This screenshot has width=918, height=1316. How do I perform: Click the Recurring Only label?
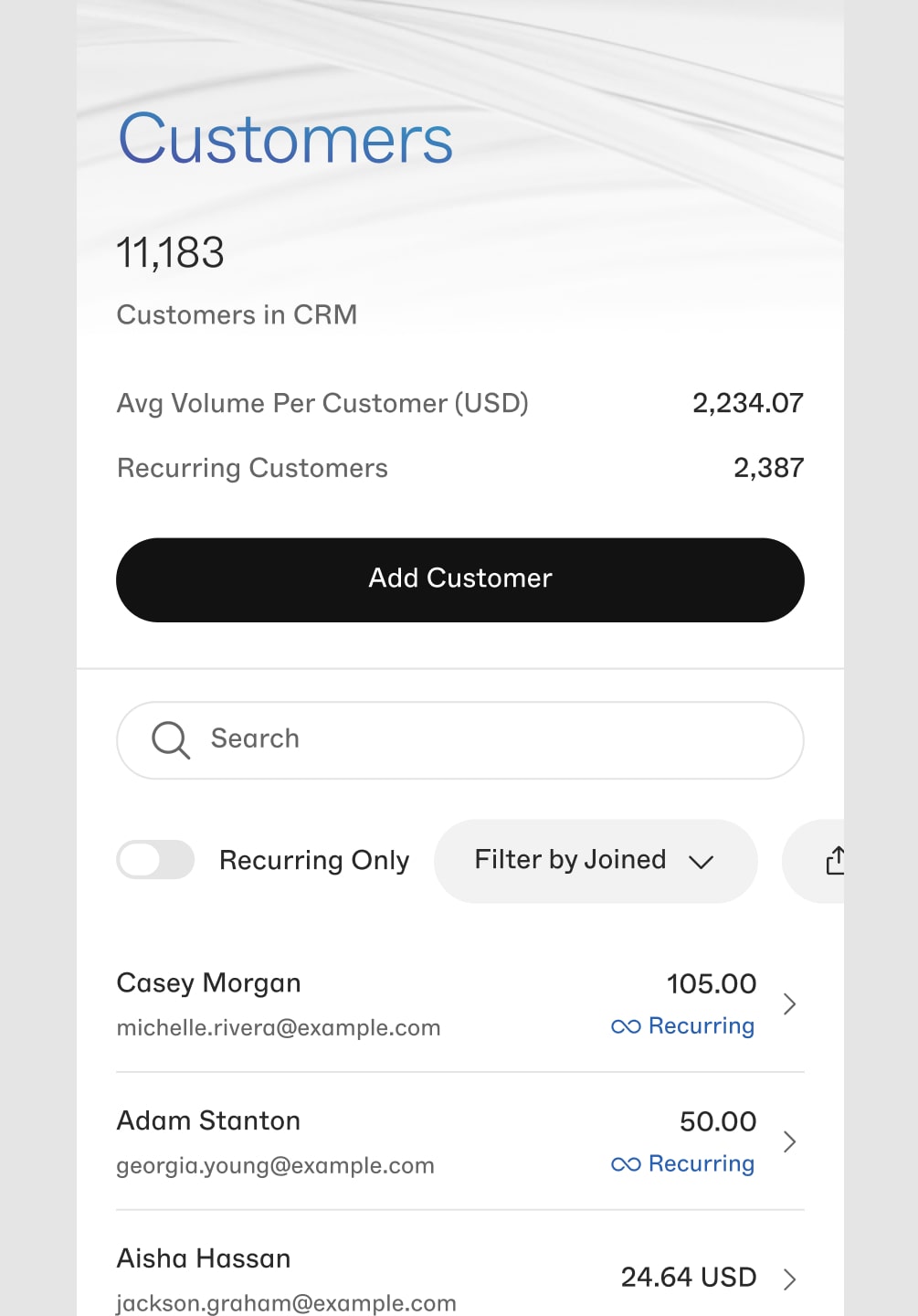click(x=314, y=861)
